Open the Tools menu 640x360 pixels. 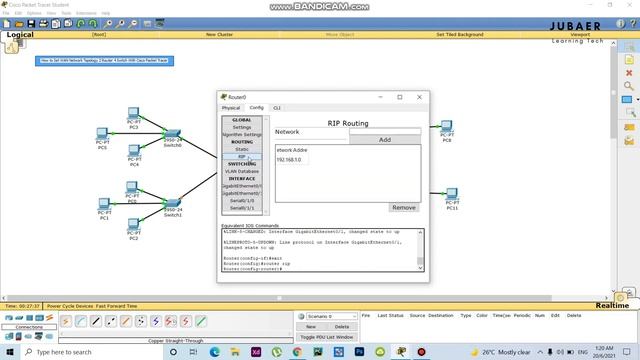point(66,13)
